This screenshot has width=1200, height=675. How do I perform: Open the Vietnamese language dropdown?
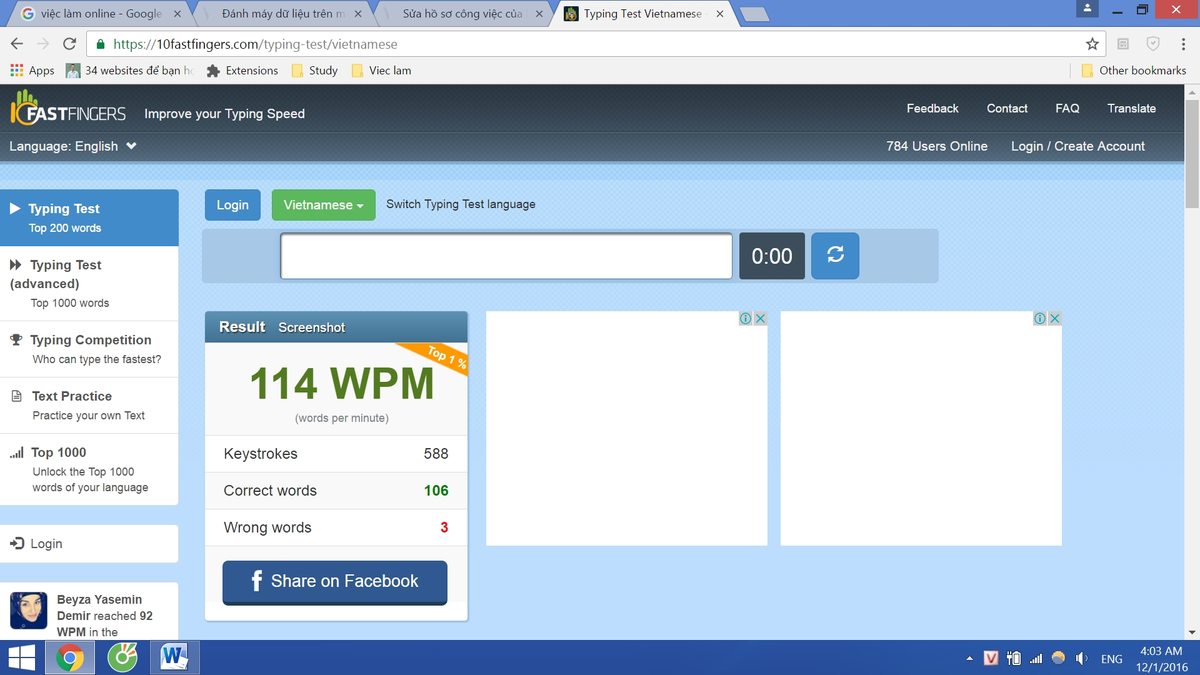pyautogui.click(x=323, y=205)
